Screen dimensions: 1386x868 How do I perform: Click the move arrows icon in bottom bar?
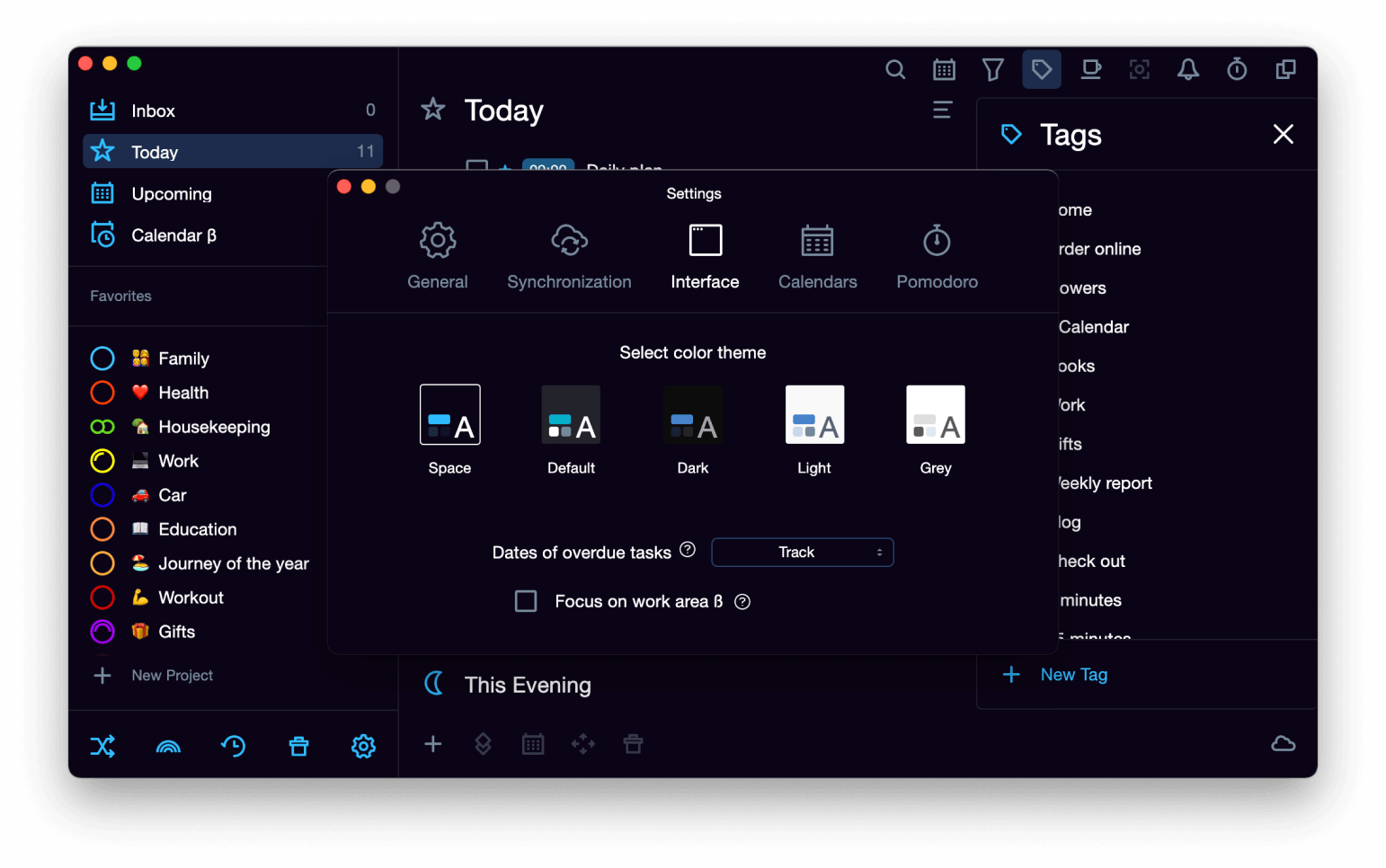click(x=582, y=744)
